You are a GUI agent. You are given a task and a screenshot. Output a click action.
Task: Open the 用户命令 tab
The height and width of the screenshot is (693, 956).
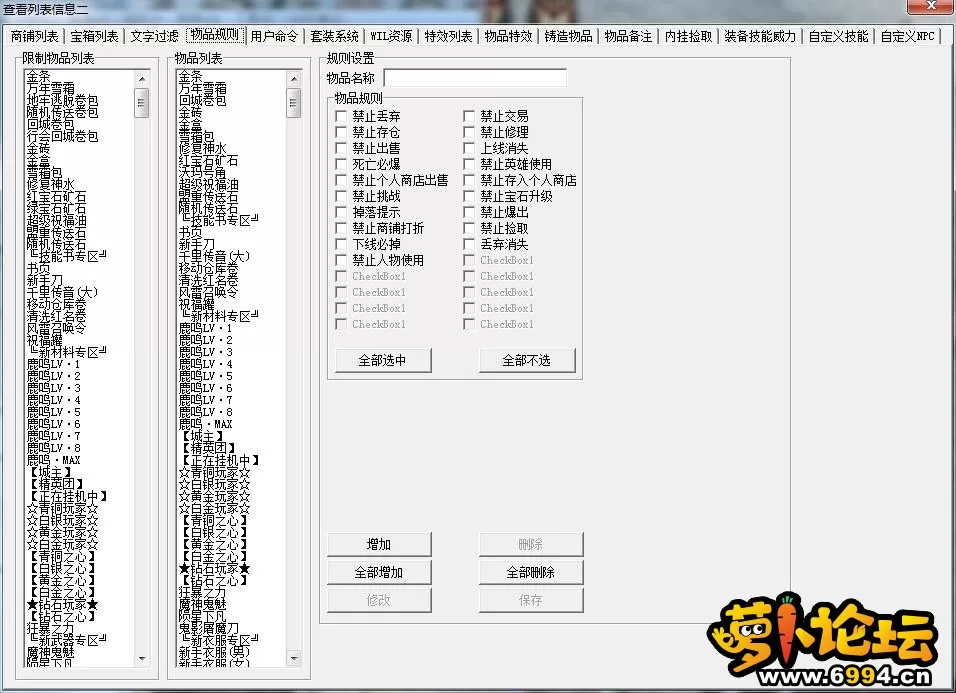[274, 37]
